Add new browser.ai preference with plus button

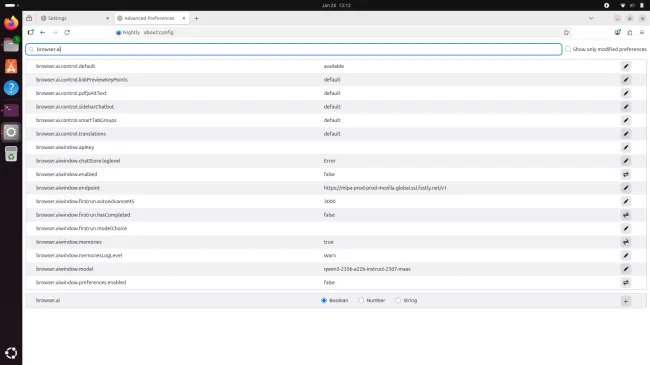pos(626,301)
